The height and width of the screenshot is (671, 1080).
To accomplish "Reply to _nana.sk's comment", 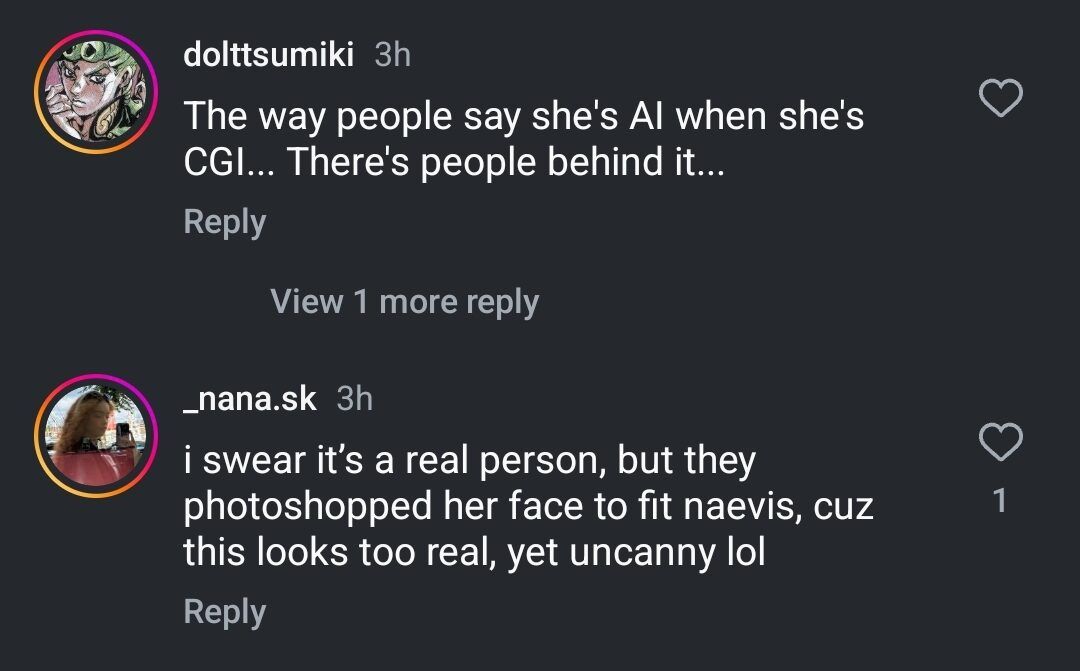I will point(224,611).
